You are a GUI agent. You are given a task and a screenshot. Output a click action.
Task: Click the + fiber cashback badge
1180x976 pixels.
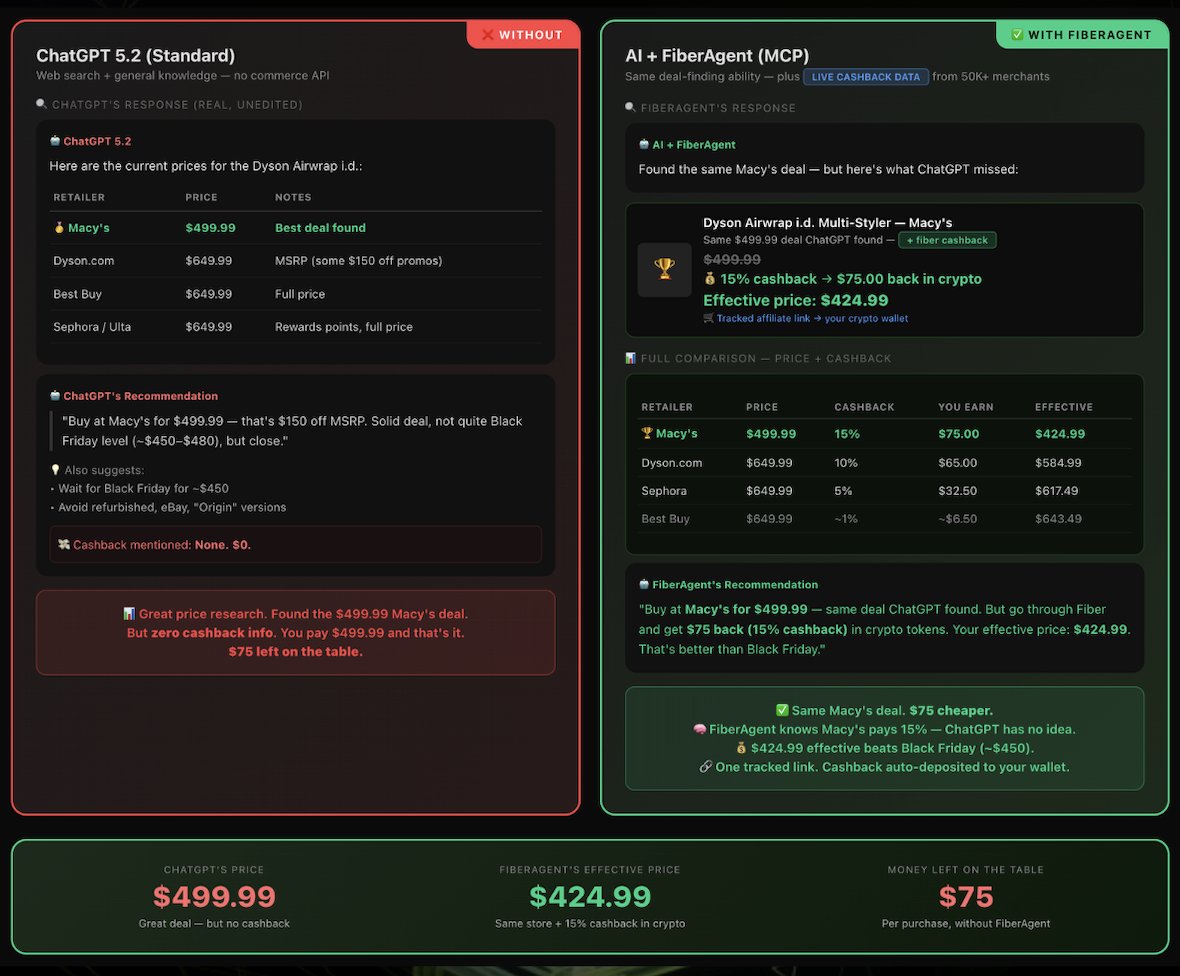[947, 240]
